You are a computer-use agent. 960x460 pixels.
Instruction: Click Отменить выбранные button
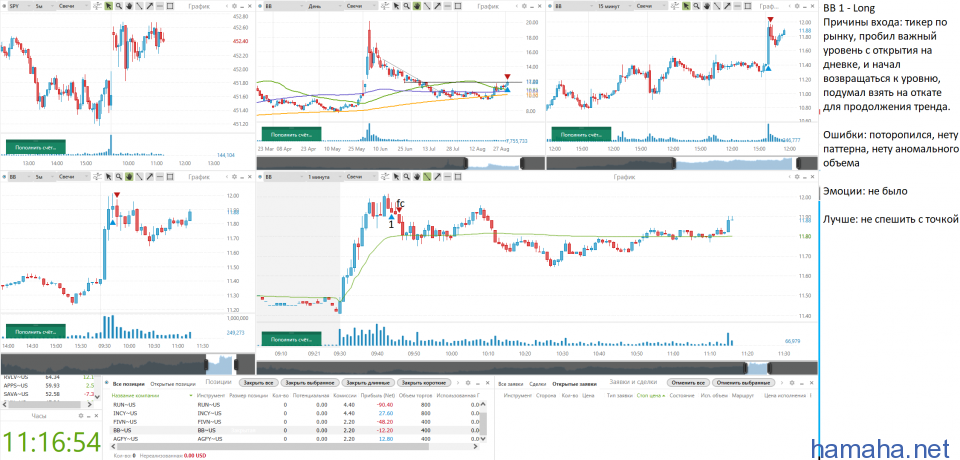tap(744, 382)
